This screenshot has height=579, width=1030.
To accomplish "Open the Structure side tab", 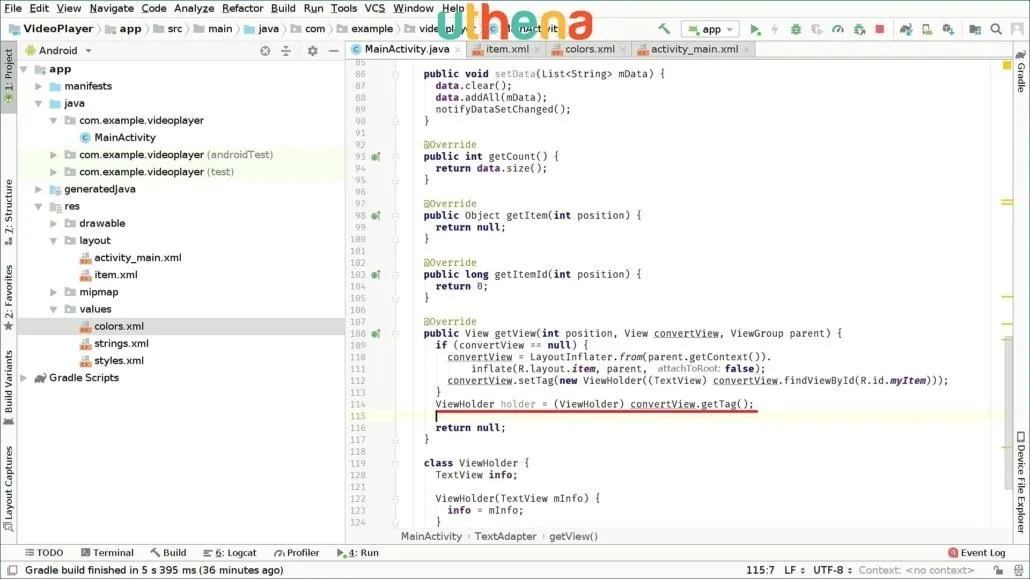I will click(9, 212).
